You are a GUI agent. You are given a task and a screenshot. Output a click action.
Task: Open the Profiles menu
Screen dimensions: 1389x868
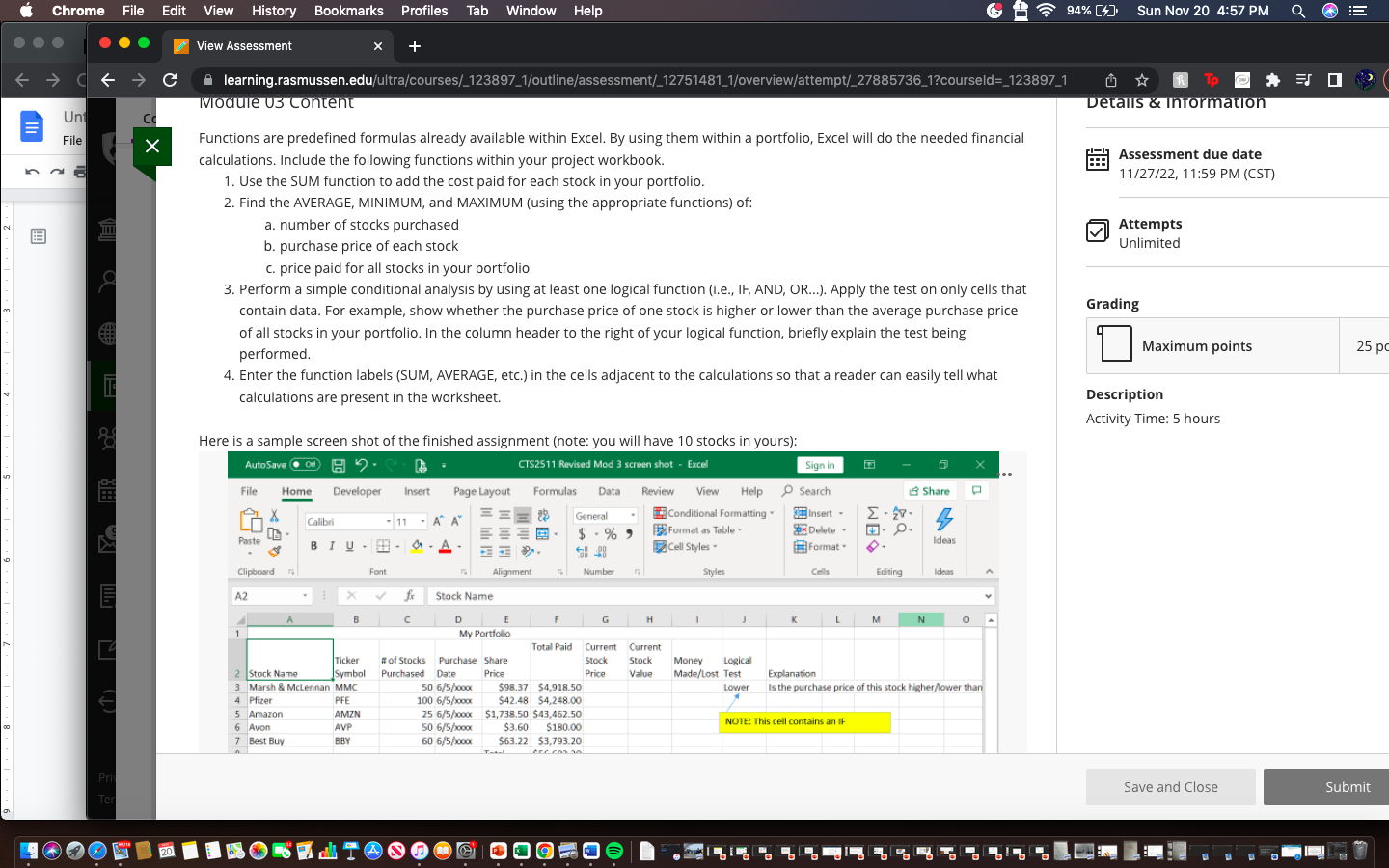pyautogui.click(x=424, y=11)
